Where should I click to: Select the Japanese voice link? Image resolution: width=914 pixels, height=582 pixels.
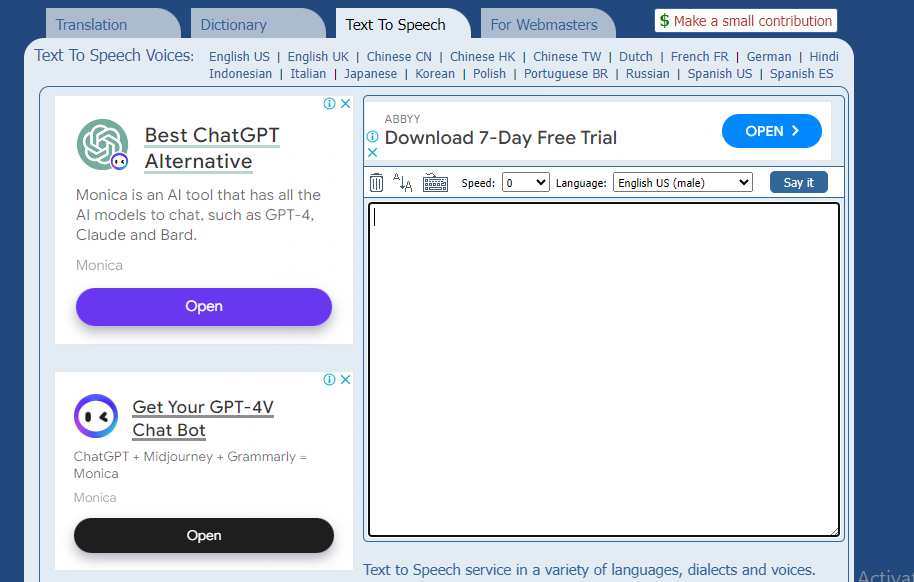click(x=371, y=73)
